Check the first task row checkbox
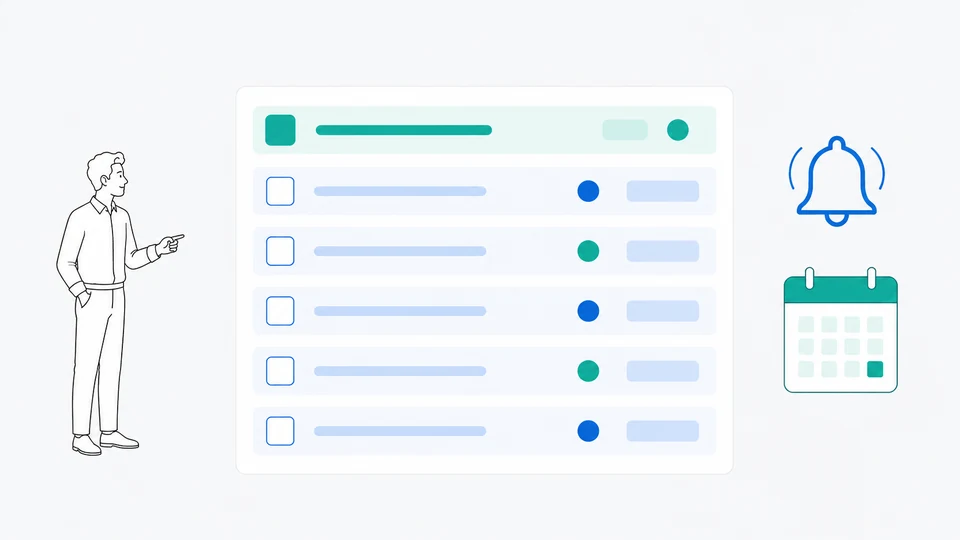960x540 pixels. click(280, 191)
